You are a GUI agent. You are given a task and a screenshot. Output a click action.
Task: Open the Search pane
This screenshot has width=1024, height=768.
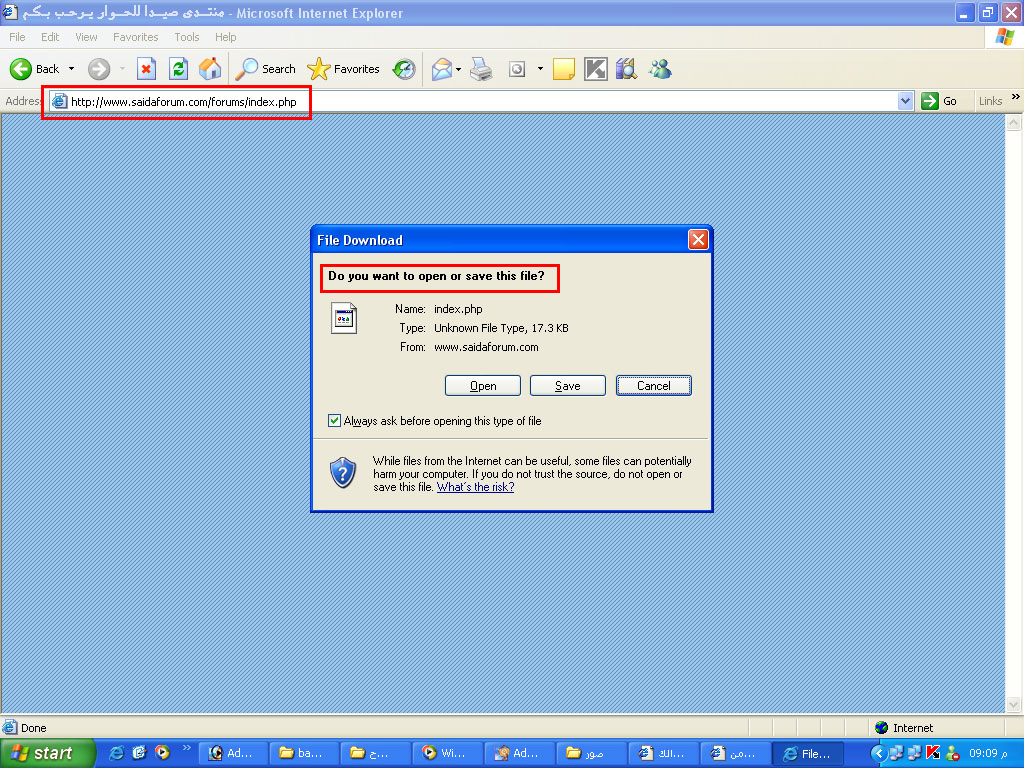tap(265, 69)
